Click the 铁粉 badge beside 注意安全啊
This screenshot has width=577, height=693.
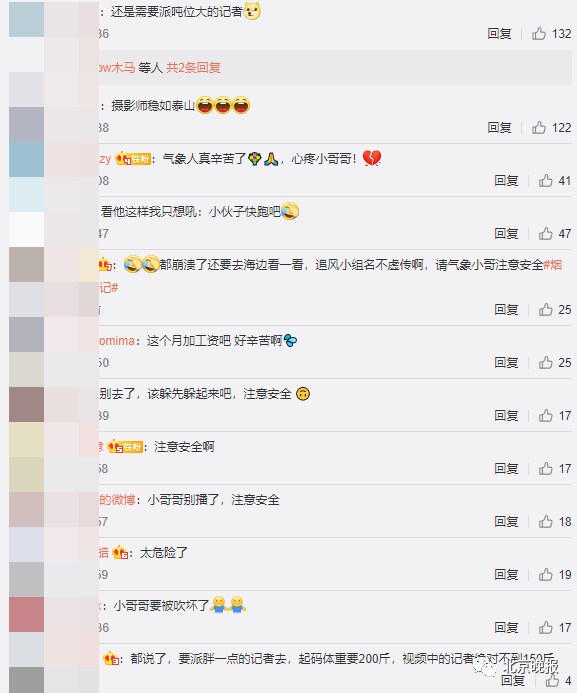[125, 447]
